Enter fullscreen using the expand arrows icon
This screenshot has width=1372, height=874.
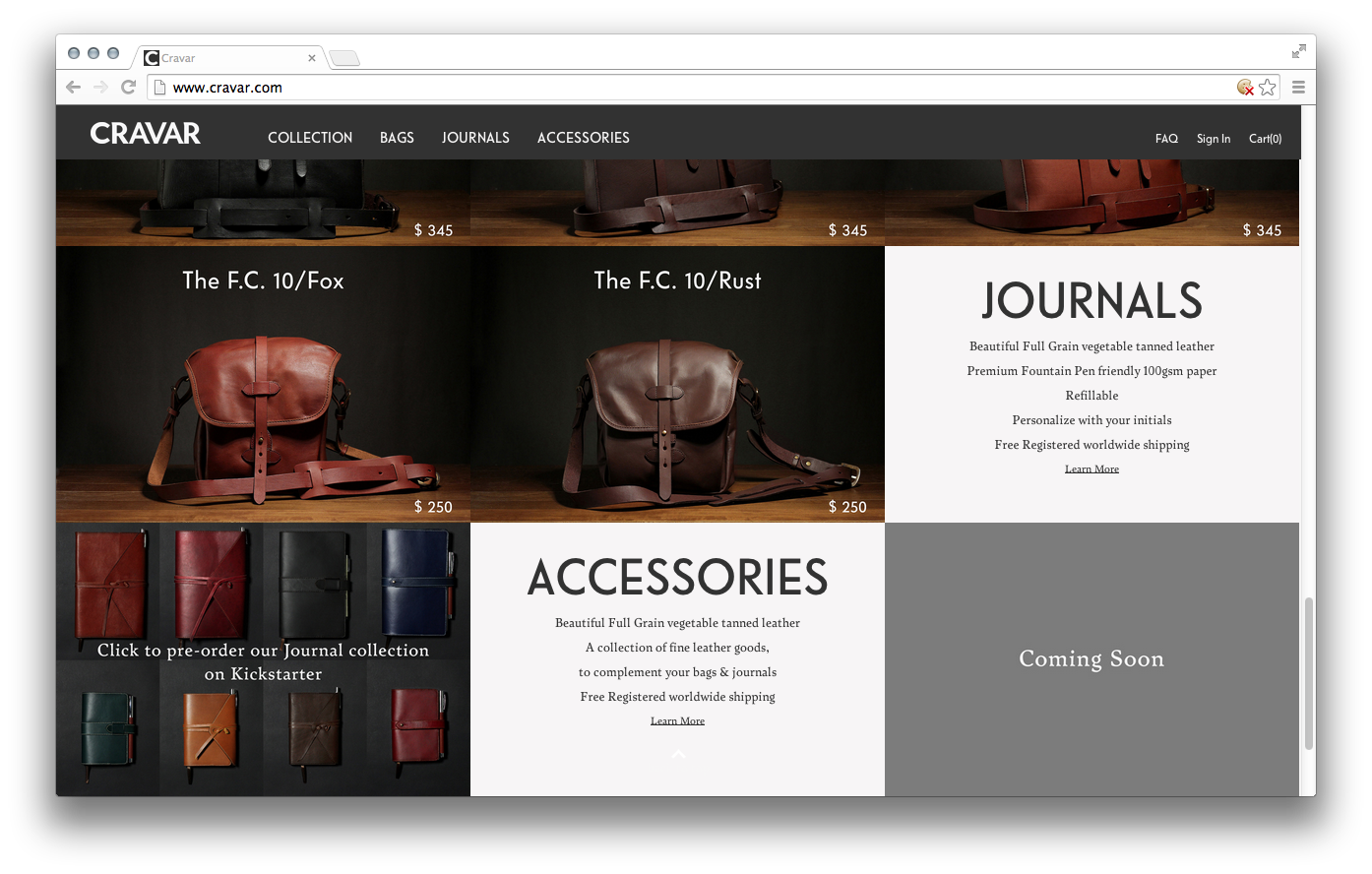[1298, 51]
